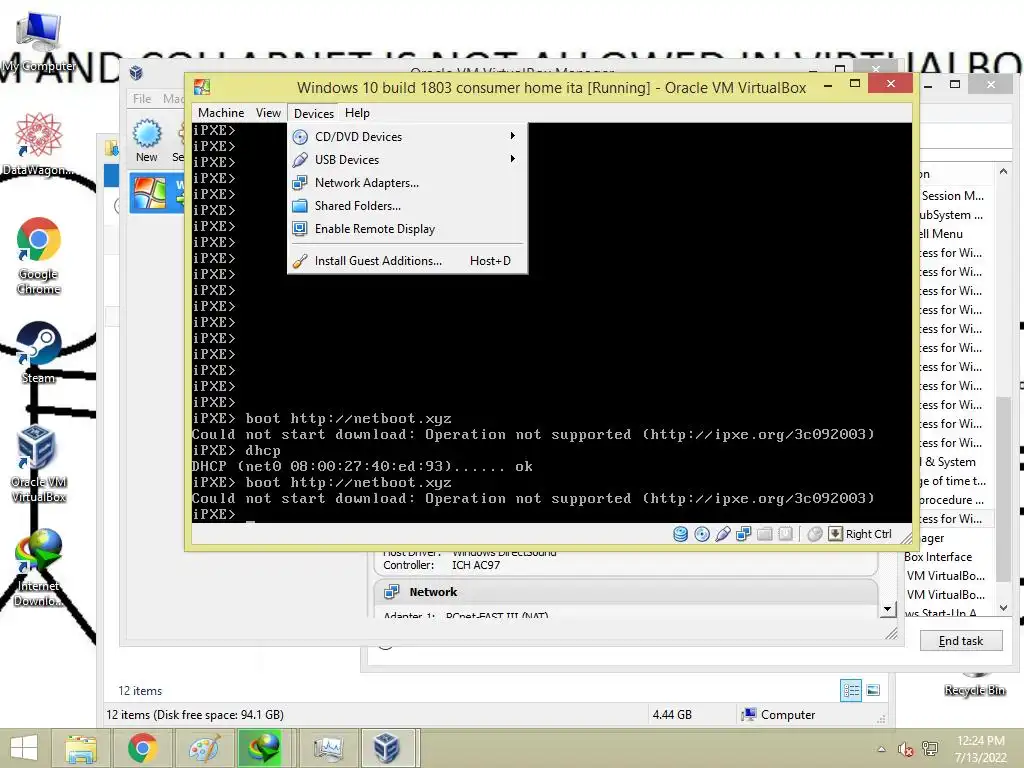The width and height of the screenshot is (1024, 768).
Task: Select Shared Folders... in the Devices menu
Action: [x=407, y=206]
